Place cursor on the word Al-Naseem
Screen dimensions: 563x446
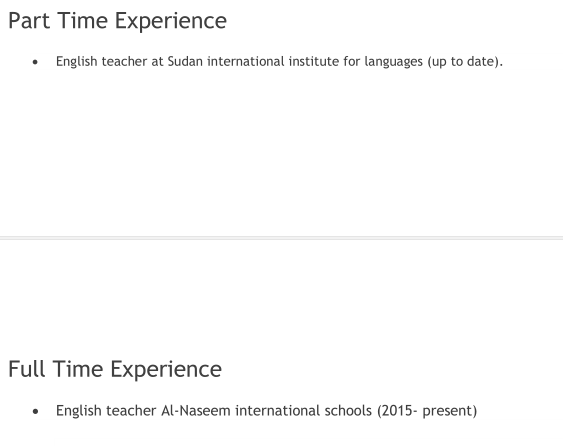196,410
